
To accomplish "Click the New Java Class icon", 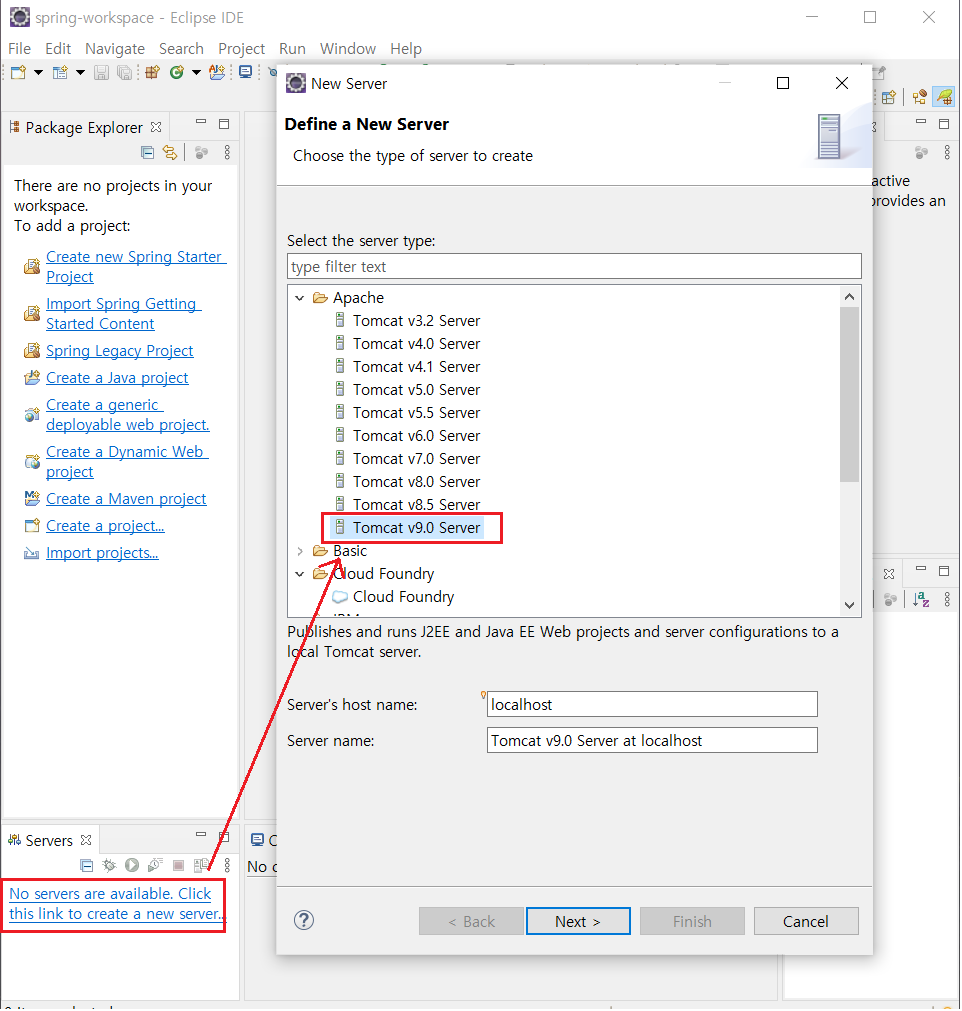I will pos(176,72).
